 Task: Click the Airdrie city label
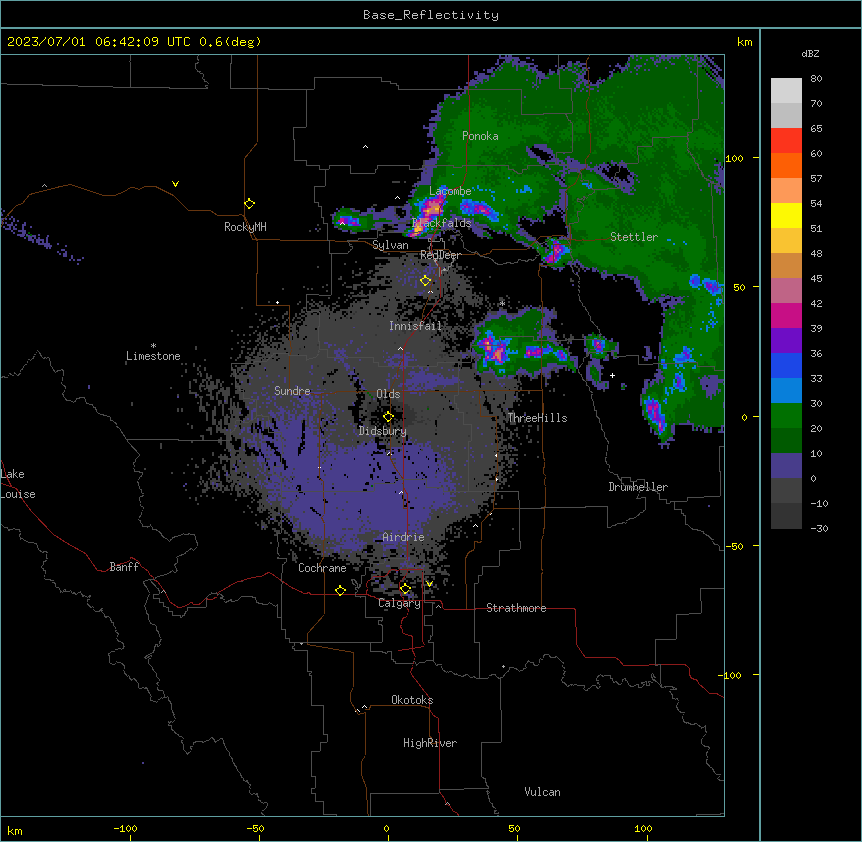(x=403, y=537)
